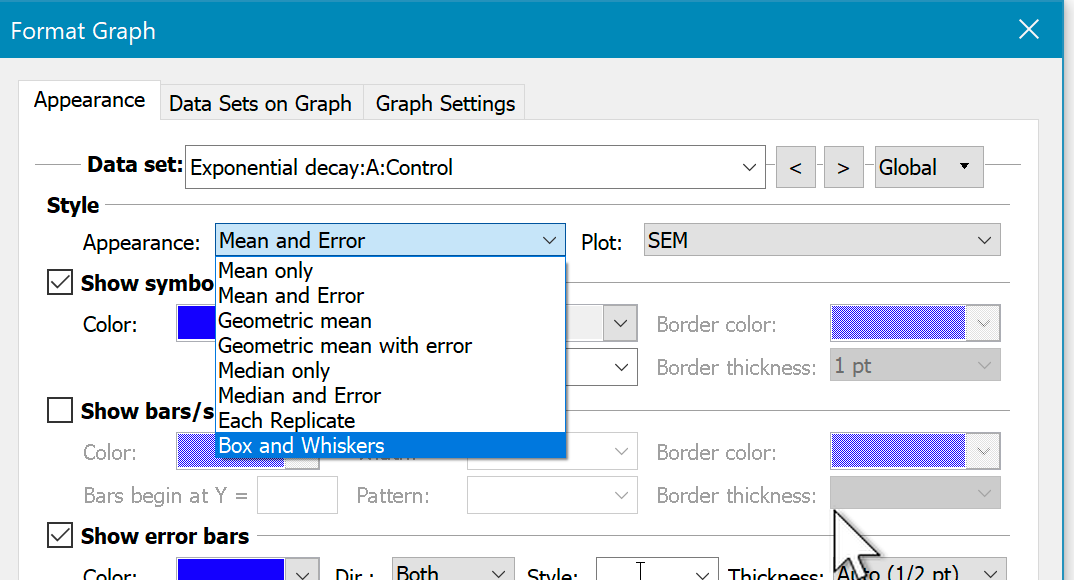1074x580 pixels.
Task: Select Mean only option
Action: [x=266, y=271]
